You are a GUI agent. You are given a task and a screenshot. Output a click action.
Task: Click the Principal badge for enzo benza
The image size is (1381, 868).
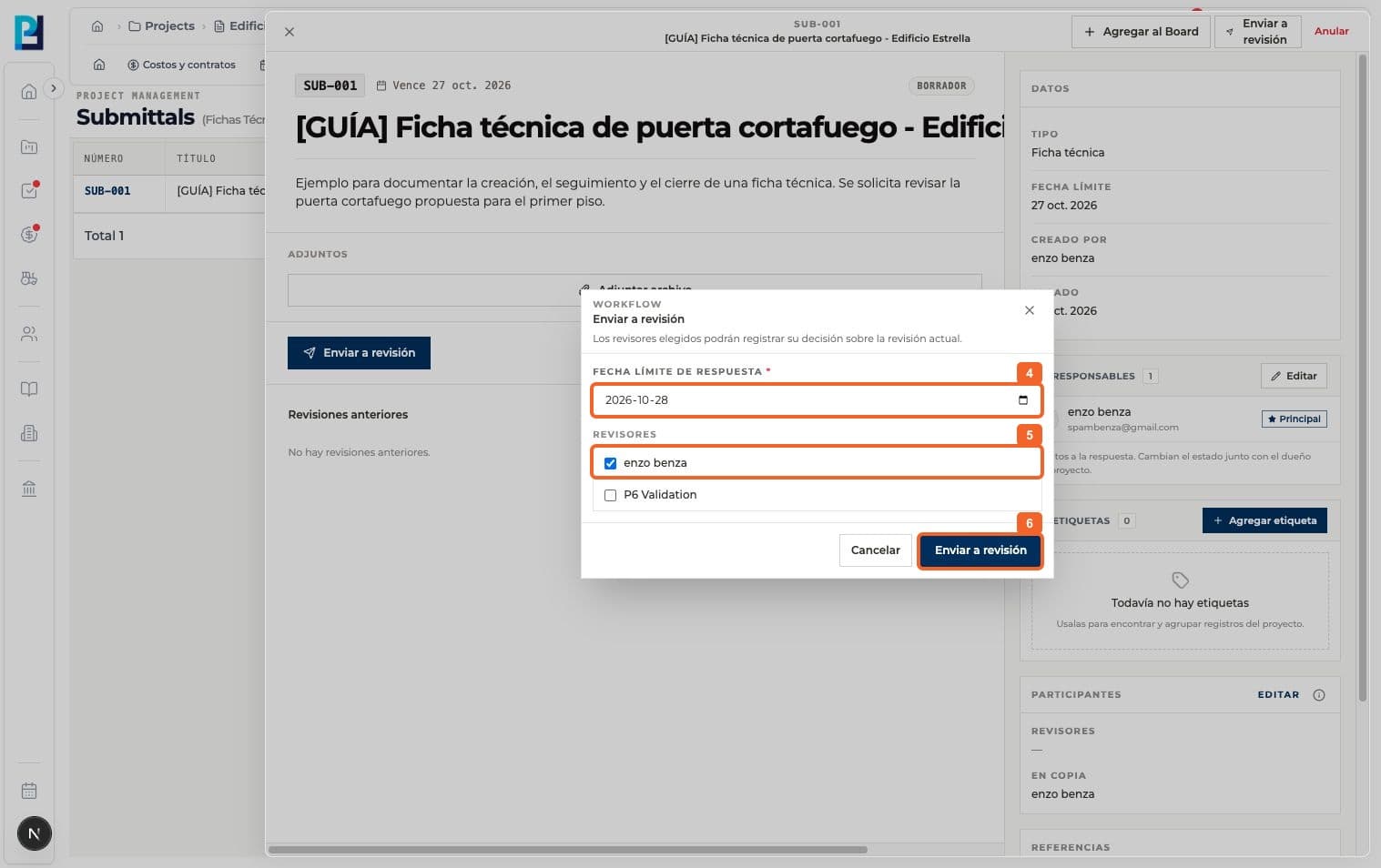pyautogui.click(x=1294, y=419)
